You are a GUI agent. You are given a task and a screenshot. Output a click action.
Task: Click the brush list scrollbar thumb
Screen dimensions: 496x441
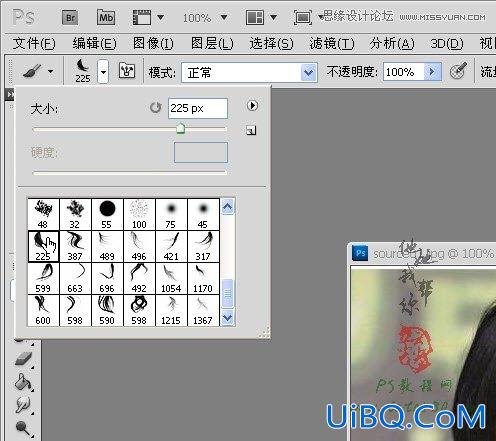pyautogui.click(x=228, y=294)
